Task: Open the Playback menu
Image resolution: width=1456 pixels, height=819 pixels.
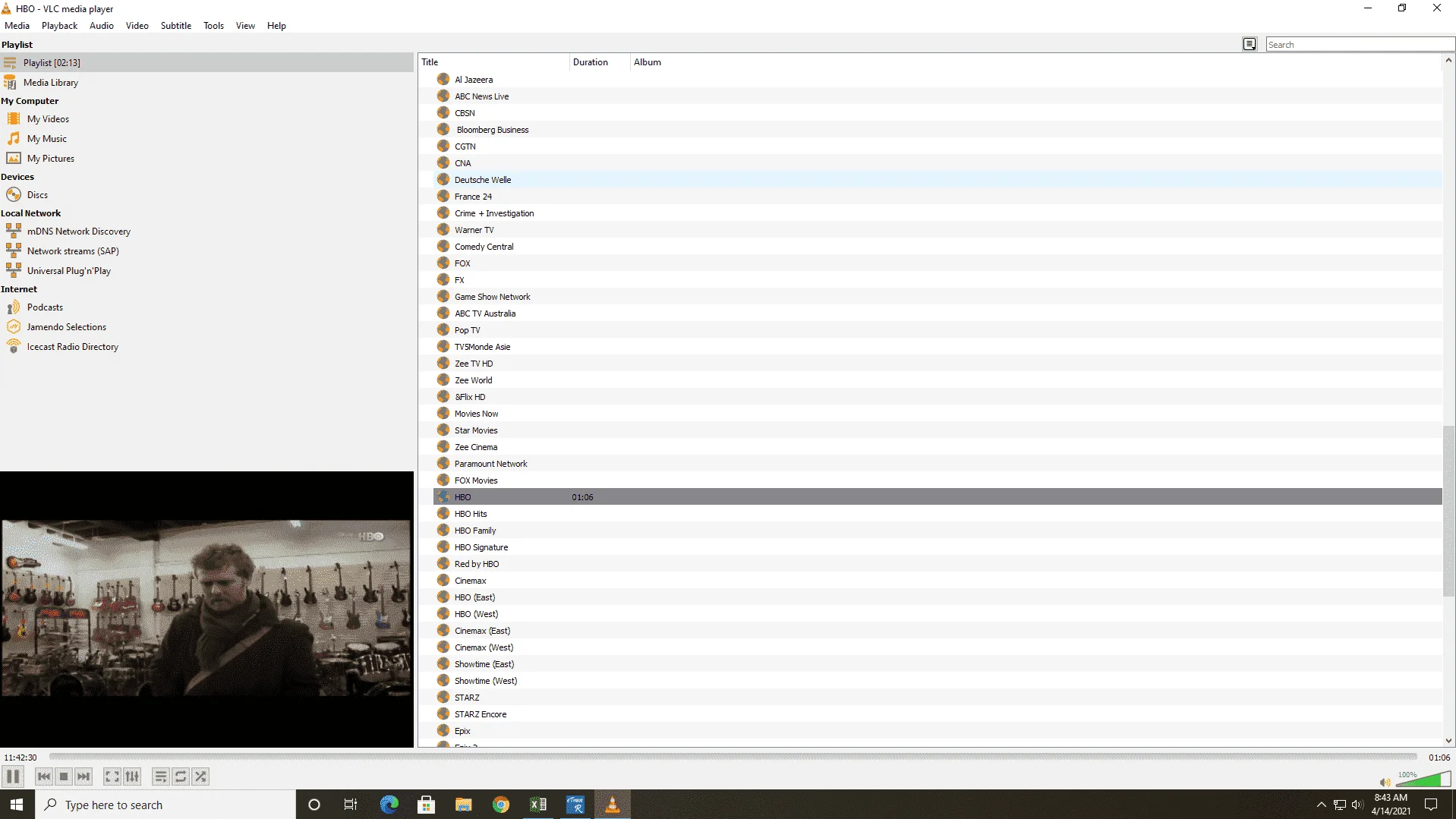Action: point(59,26)
